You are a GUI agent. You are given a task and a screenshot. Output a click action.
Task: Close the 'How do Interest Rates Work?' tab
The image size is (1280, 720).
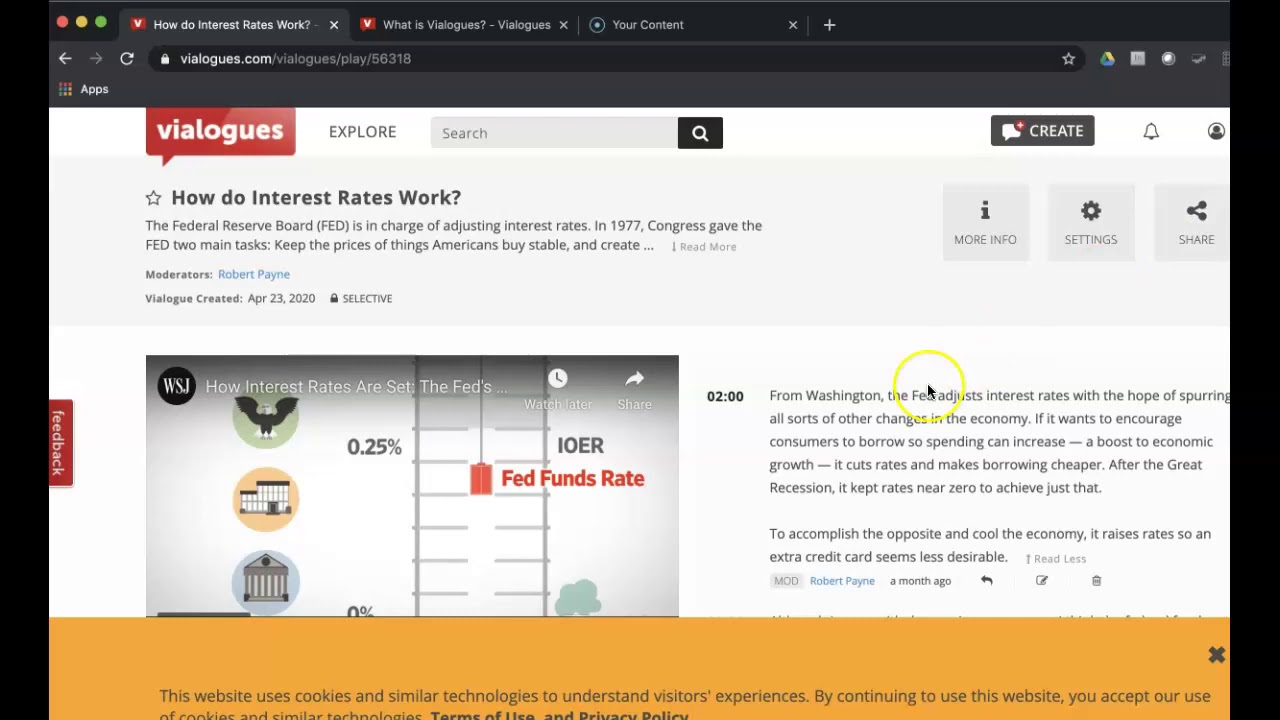[x=334, y=25]
